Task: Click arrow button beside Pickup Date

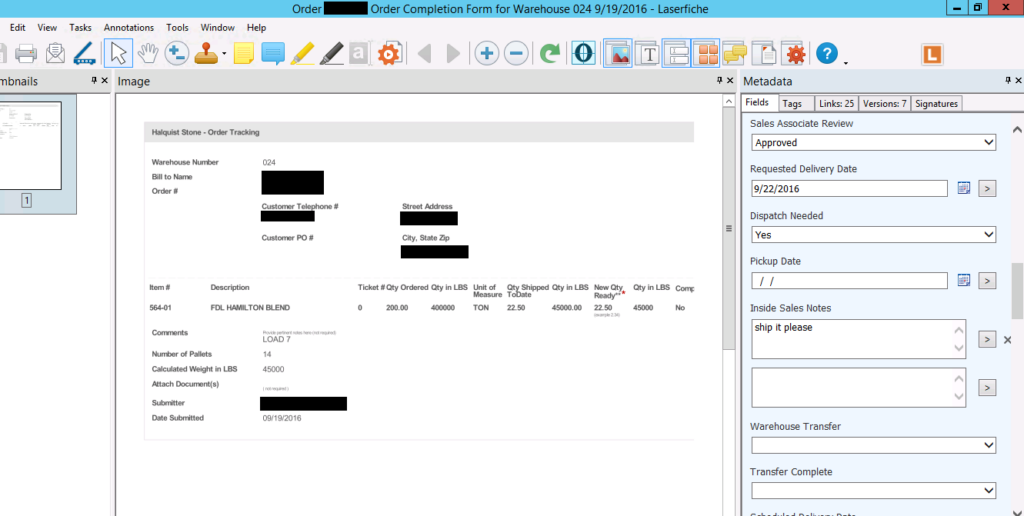Action: pyautogui.click(x=987, y=281)
